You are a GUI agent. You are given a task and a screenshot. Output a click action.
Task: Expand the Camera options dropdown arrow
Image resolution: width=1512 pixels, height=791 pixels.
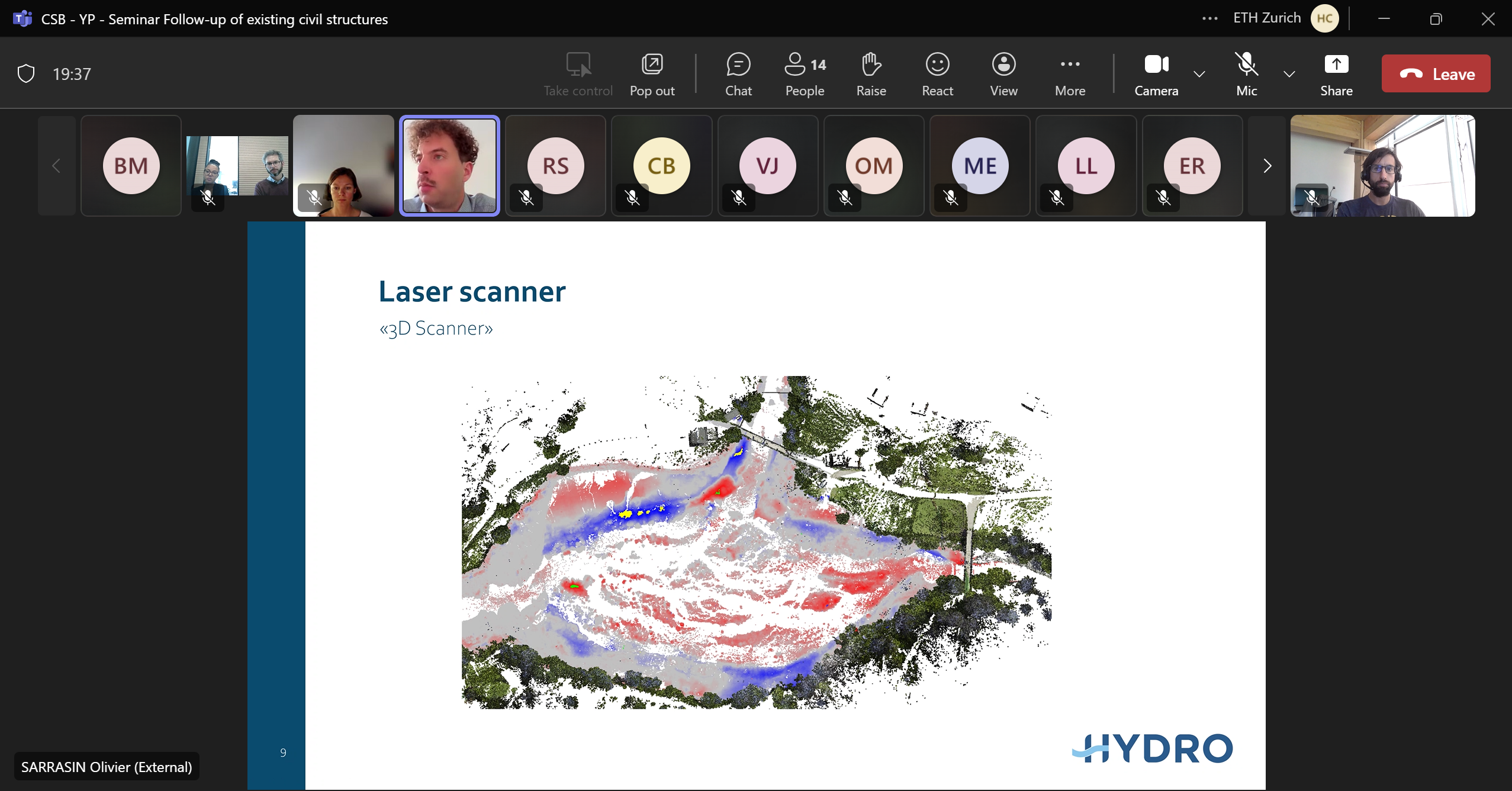(x=1199, y=74)
